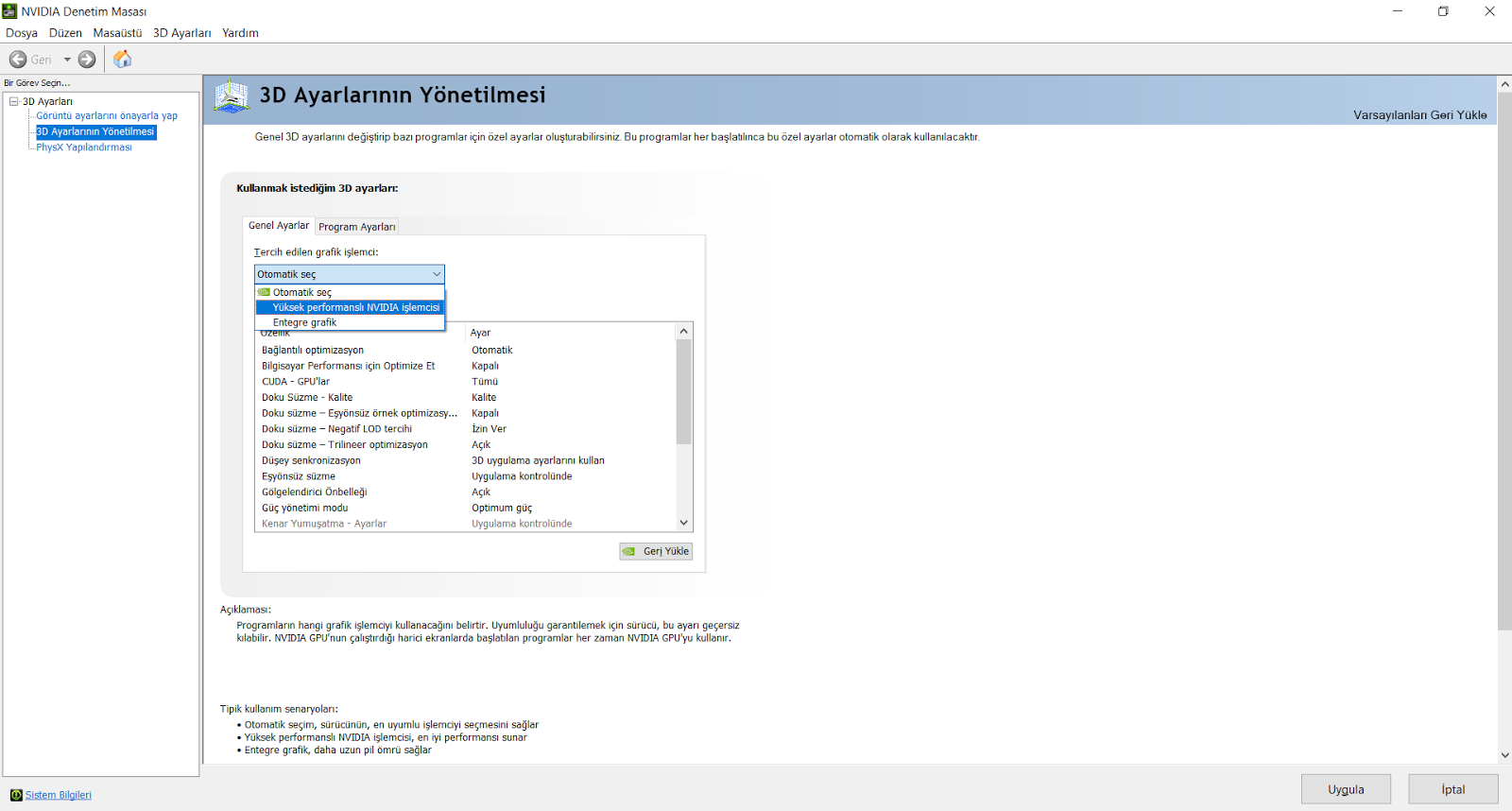Open the Dosya menu
The height and width of the screenshot is (811, 1512).
coord(22,33)
